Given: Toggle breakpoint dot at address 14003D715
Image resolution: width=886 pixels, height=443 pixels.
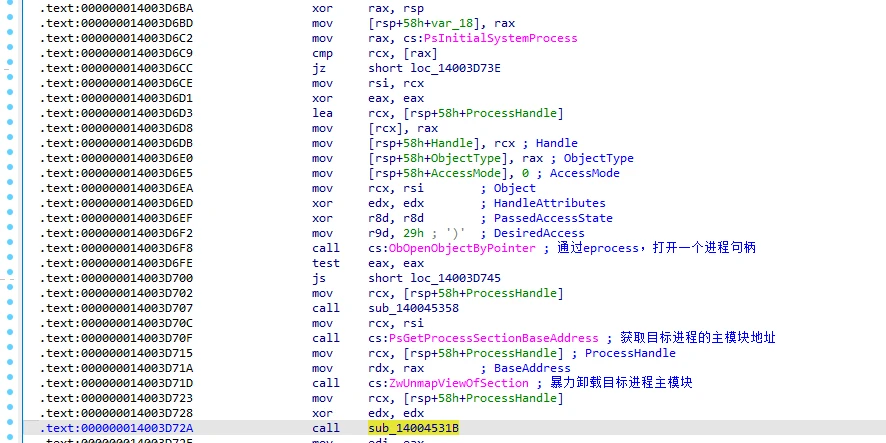Looking at the screenshot, I should pos(10,345).
